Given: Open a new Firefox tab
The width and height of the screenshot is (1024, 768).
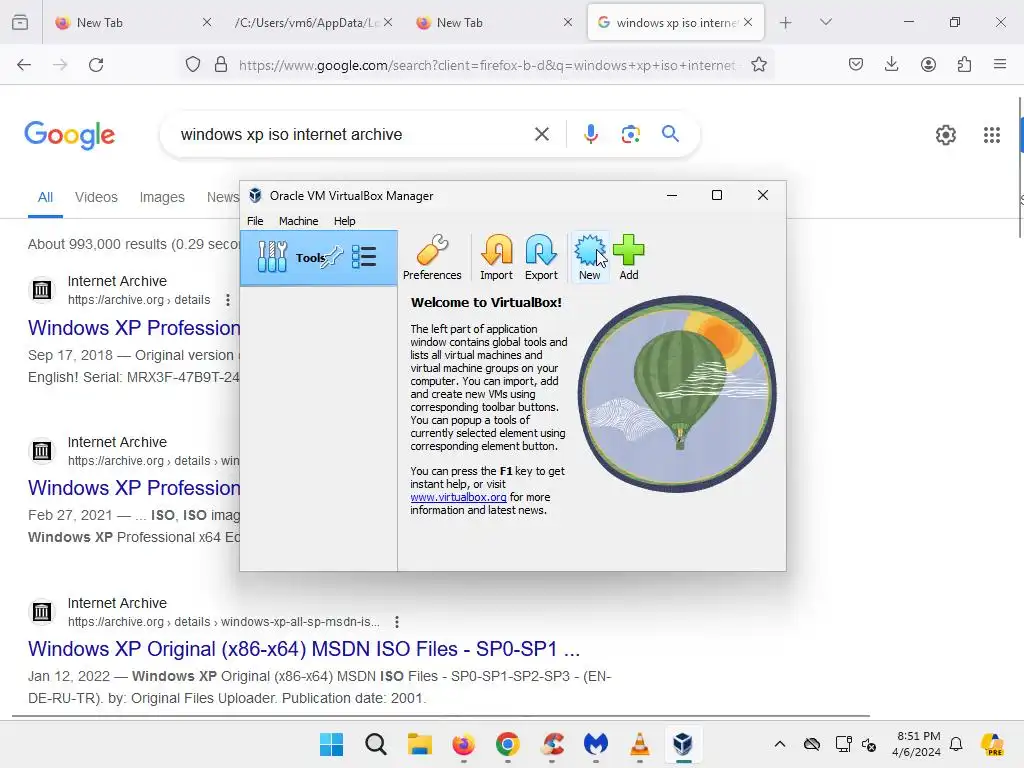Looking at the screenshot, I should coord(786,23).
